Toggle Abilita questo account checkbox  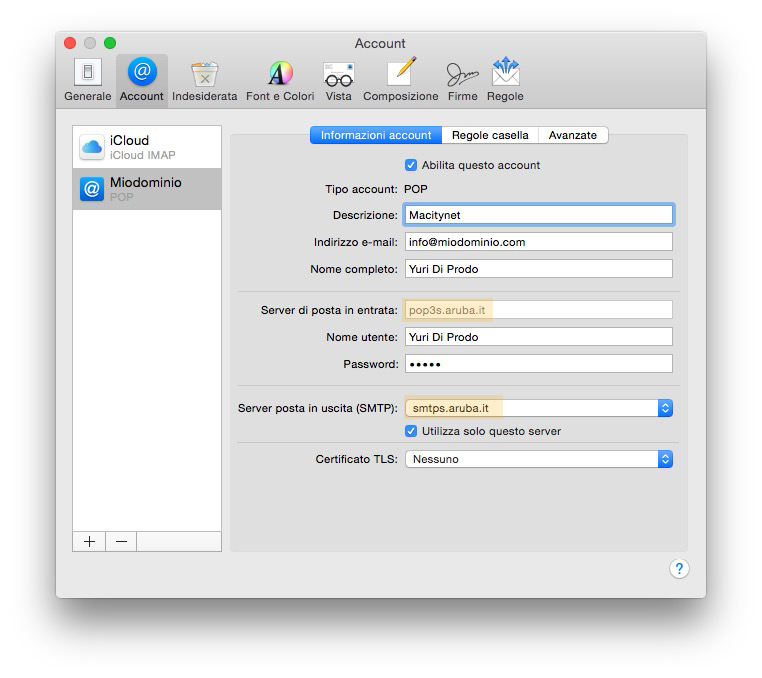(x=411, y=165)
